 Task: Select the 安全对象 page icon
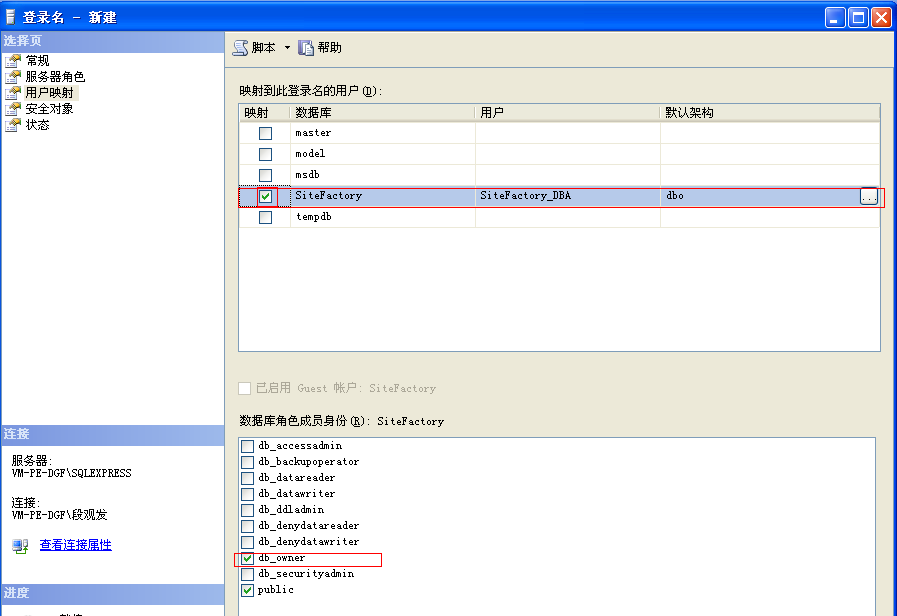(13, 109)
